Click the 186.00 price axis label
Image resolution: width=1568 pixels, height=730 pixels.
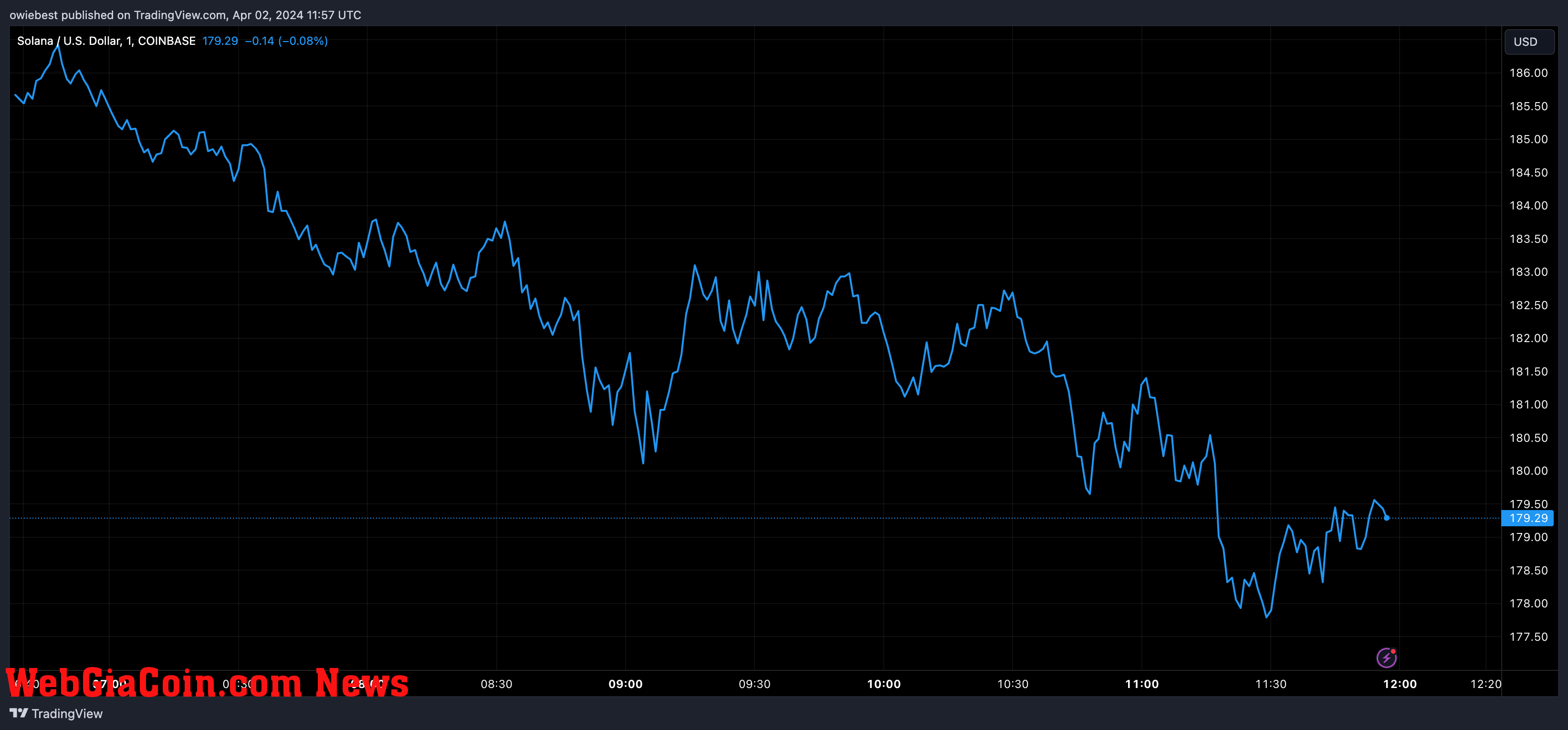pyautogui.click(x=1528, y=73)
